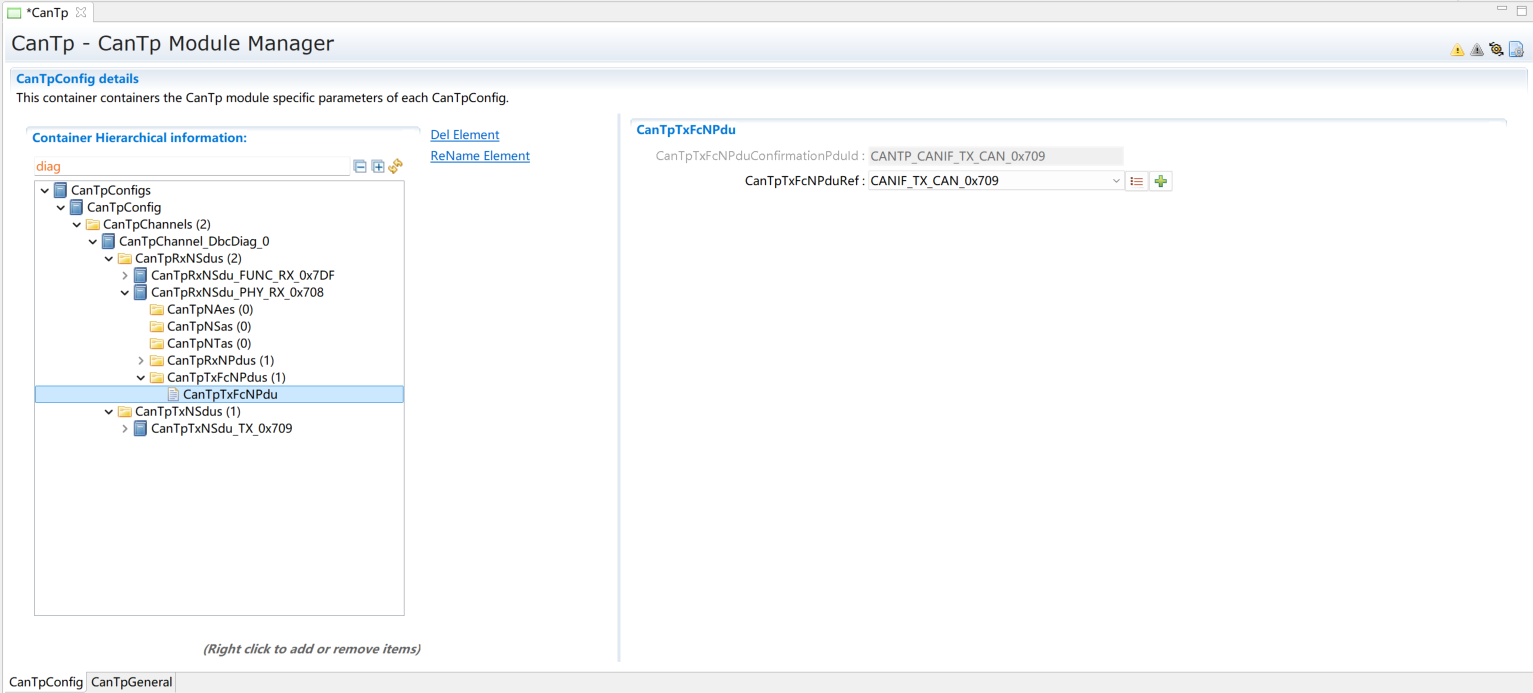Select the CanTpConfig bottom tab
Image resolution: width=1533 pixels, height=693 pixels.
45,682
